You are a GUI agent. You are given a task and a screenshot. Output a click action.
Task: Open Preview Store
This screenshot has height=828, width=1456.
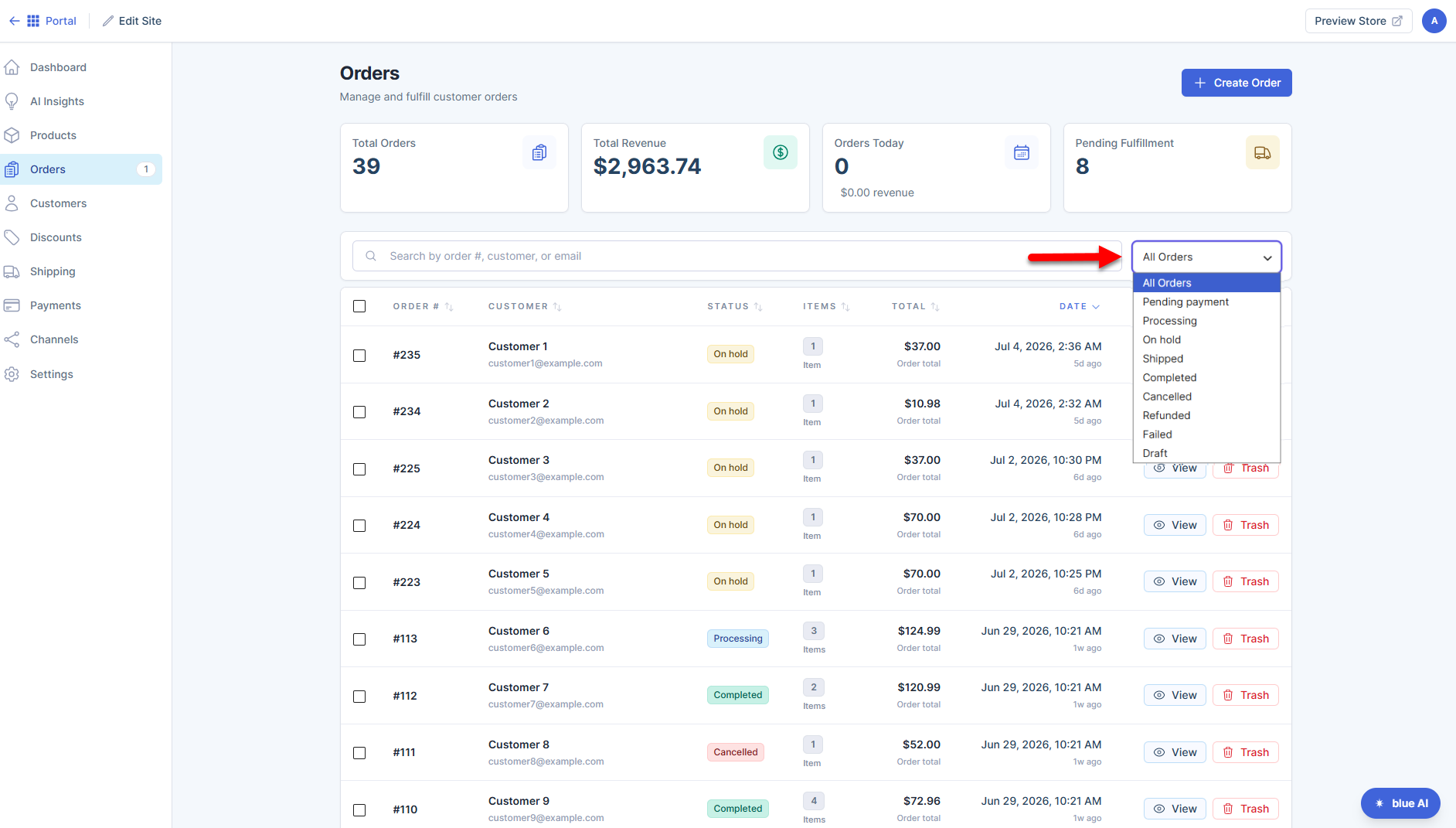point(1359,21)
